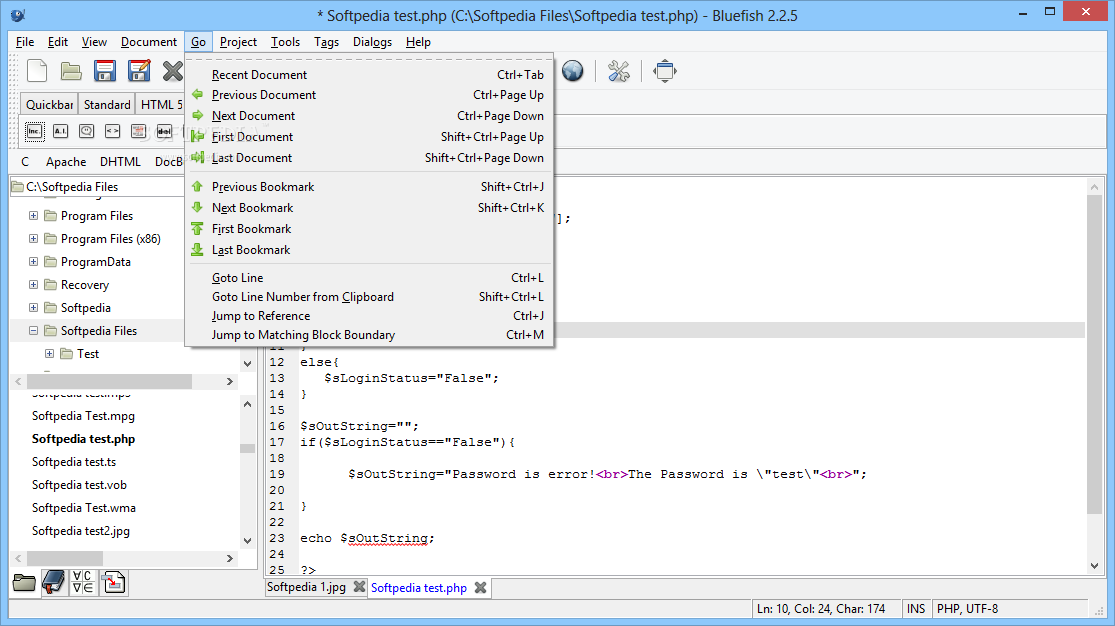This screenshot has width=1115, height=626.
Task: Open the Help menu
Action: [x=418, y=42]
